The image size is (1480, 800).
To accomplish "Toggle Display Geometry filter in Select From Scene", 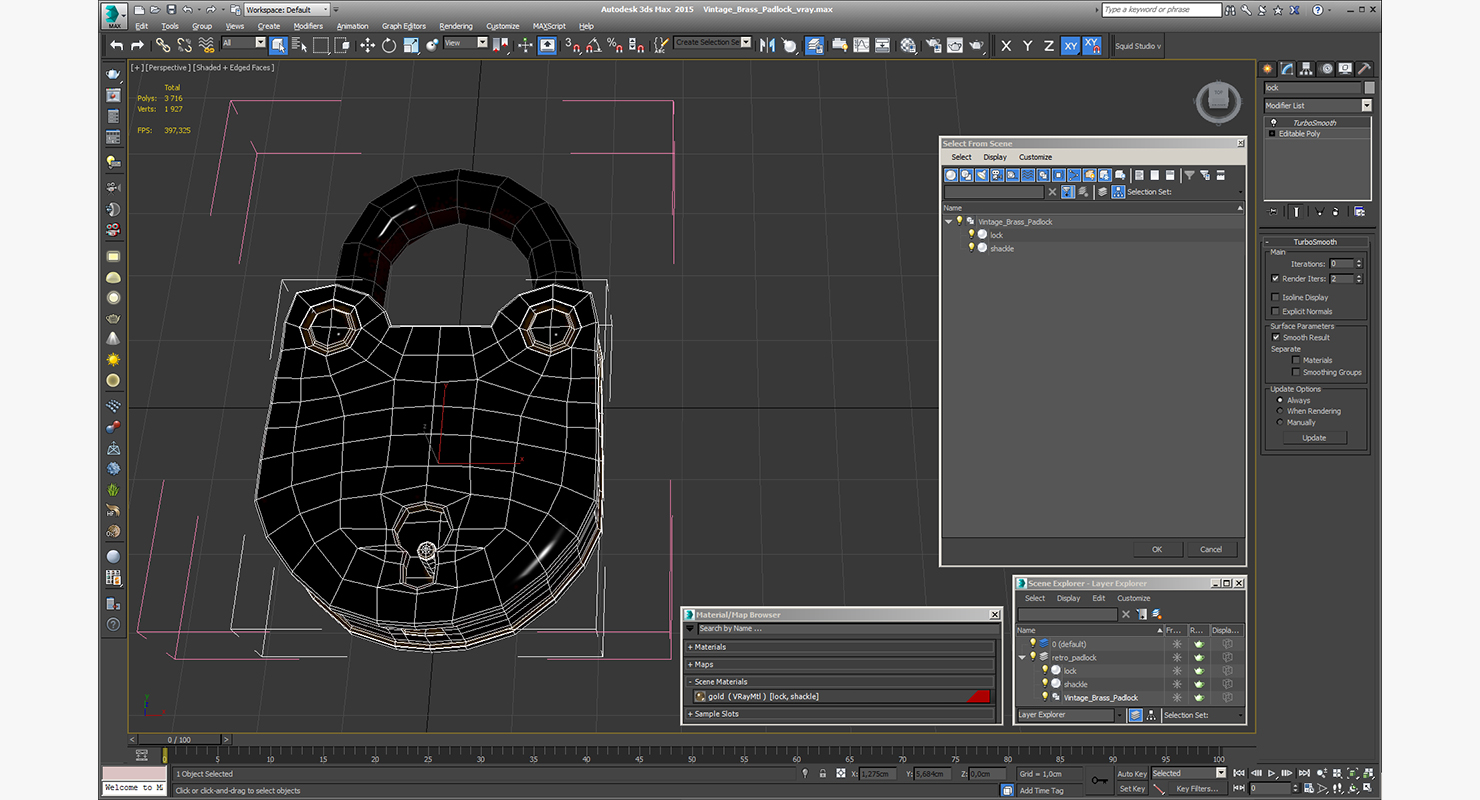I will point(952,175).
